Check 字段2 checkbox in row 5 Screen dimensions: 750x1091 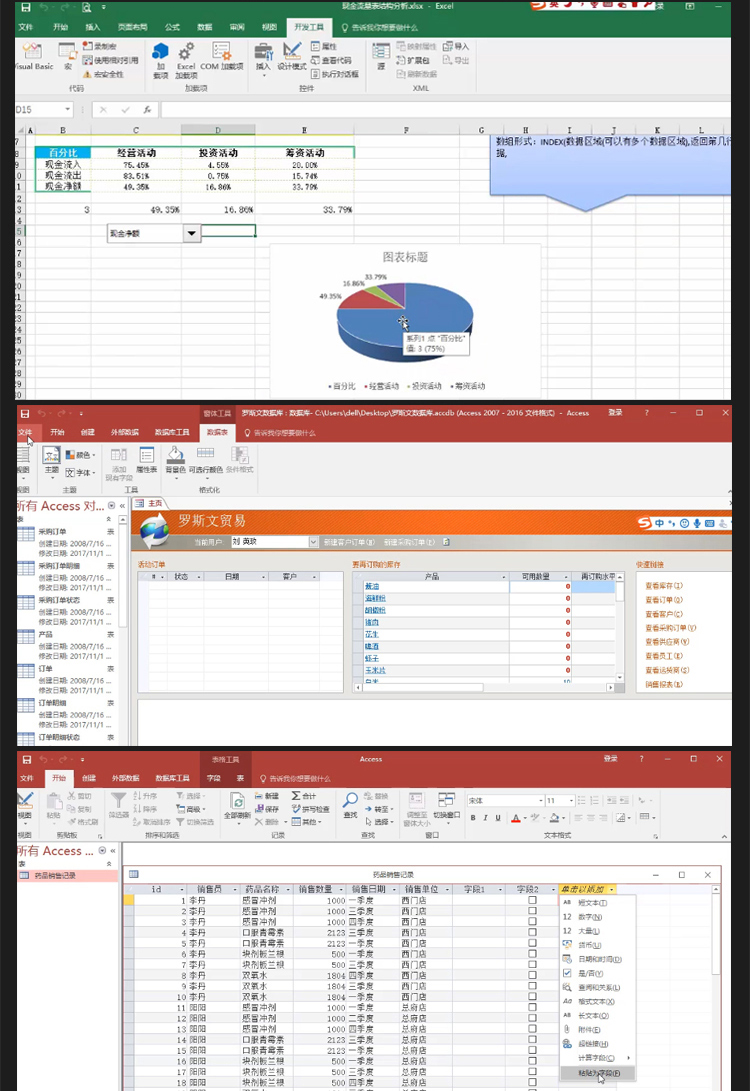[532, 943]
